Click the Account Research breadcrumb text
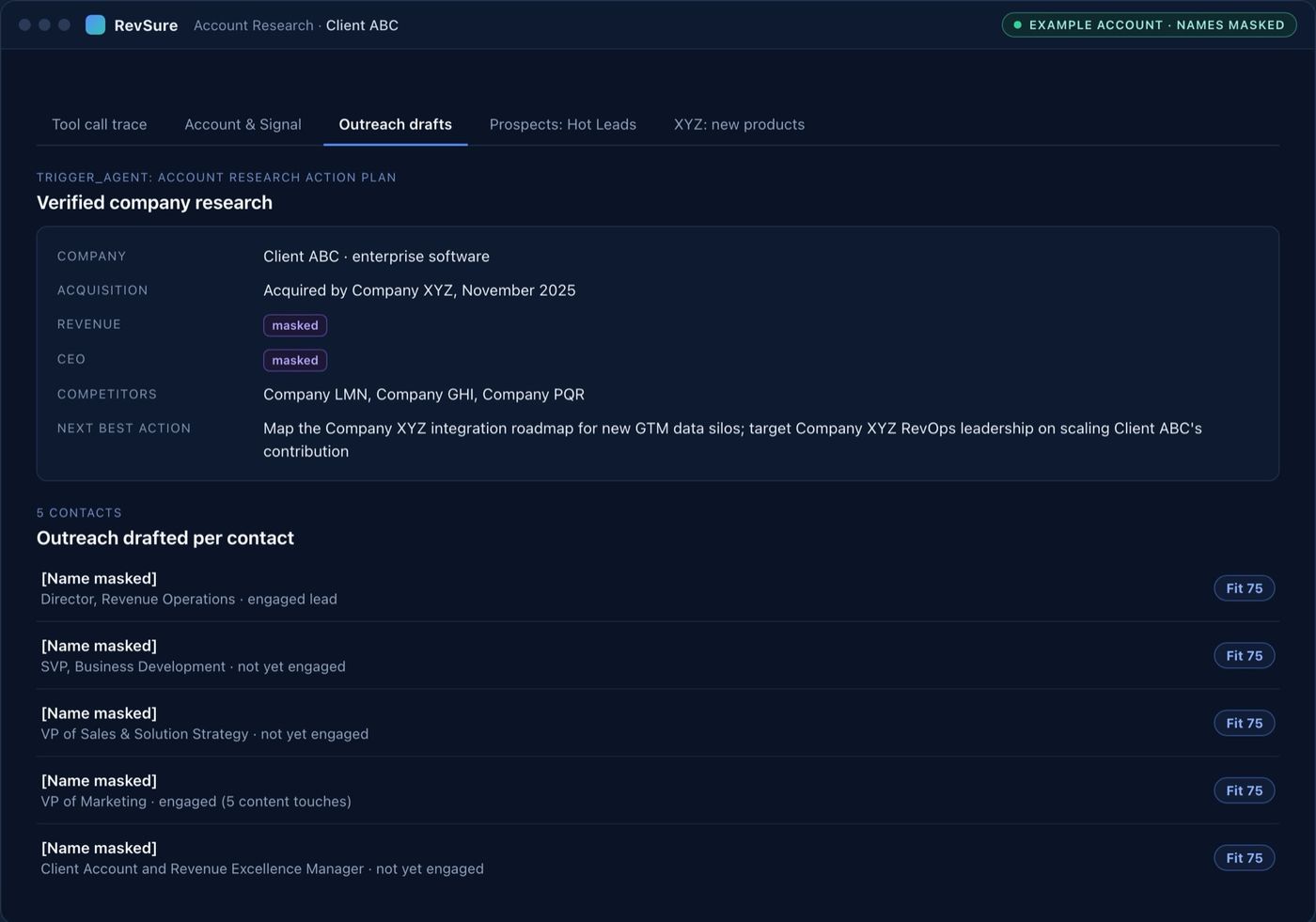 click(253, 25)
